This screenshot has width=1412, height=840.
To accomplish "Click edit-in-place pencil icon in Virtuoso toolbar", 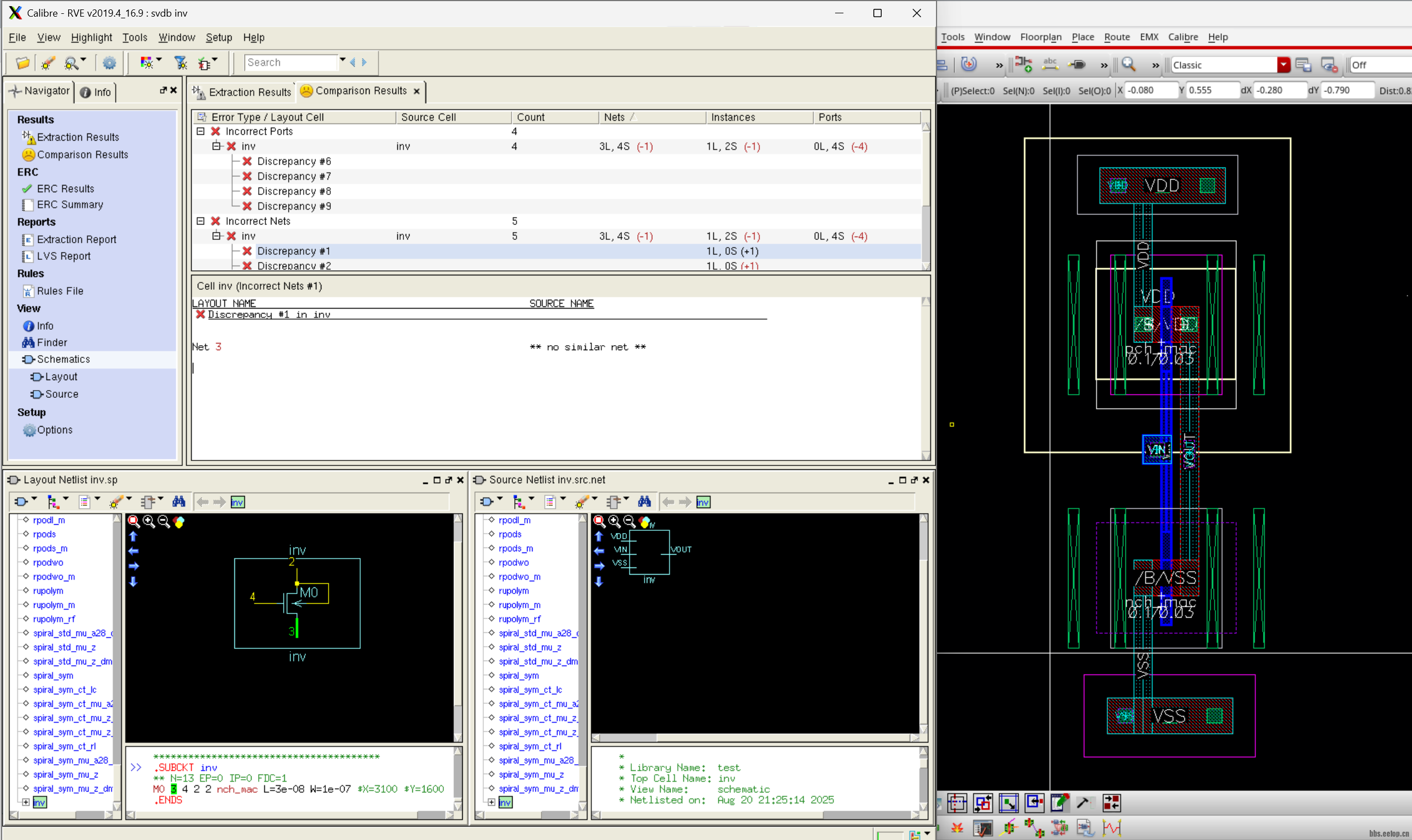I will (x=1060, y=803).
